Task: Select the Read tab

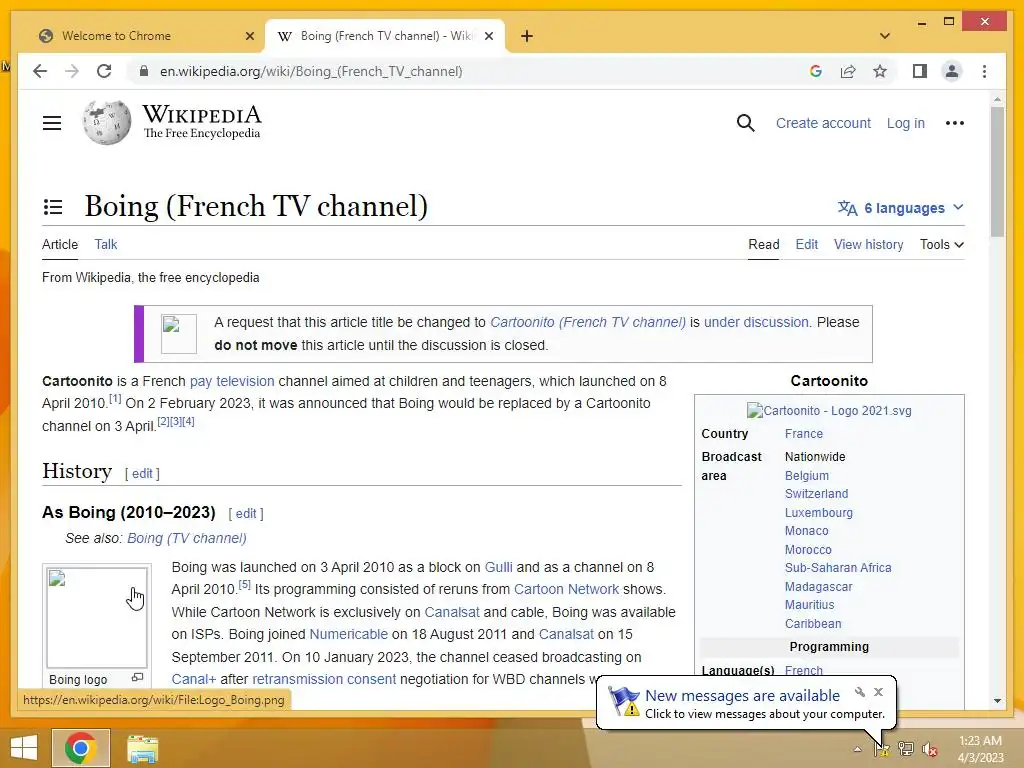Action: tap(763, 244)
